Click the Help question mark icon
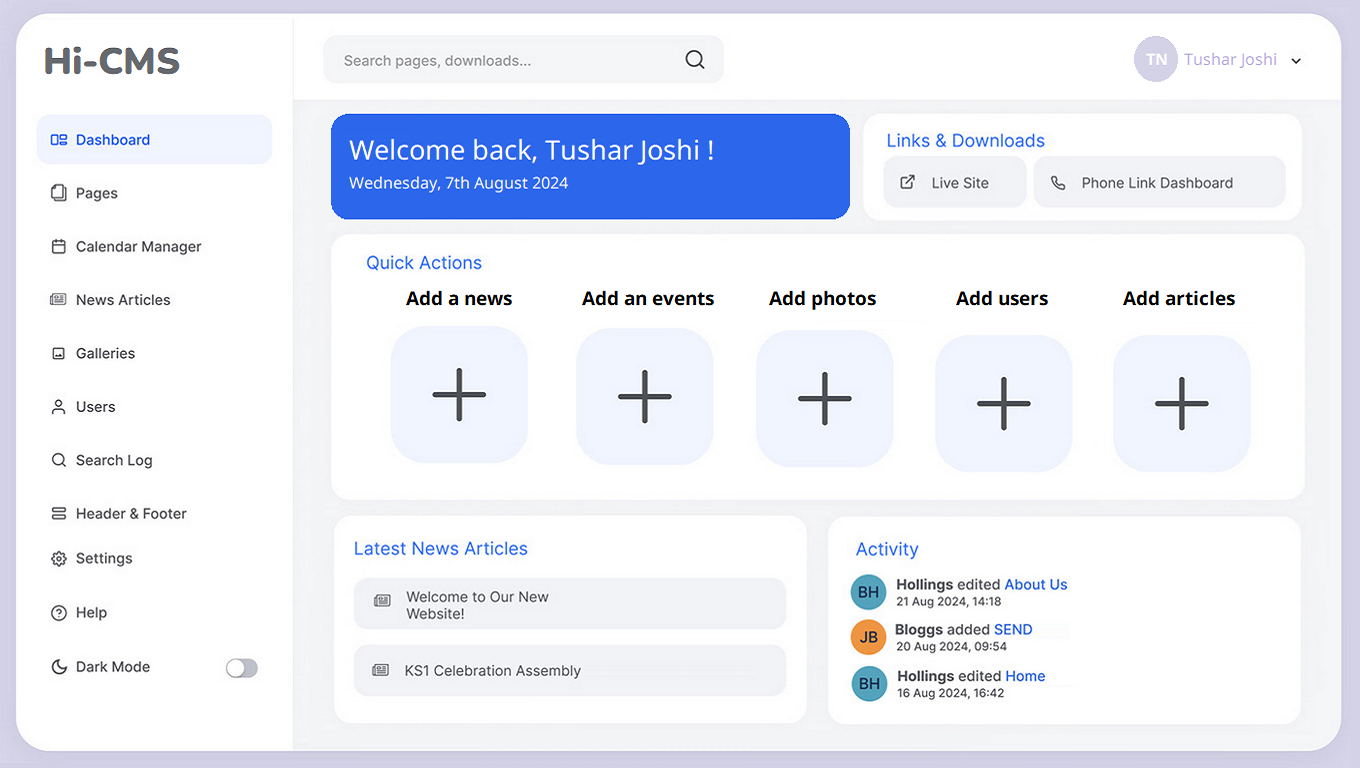The width and height of the screenshot is (1360, 768). point(59,613)
